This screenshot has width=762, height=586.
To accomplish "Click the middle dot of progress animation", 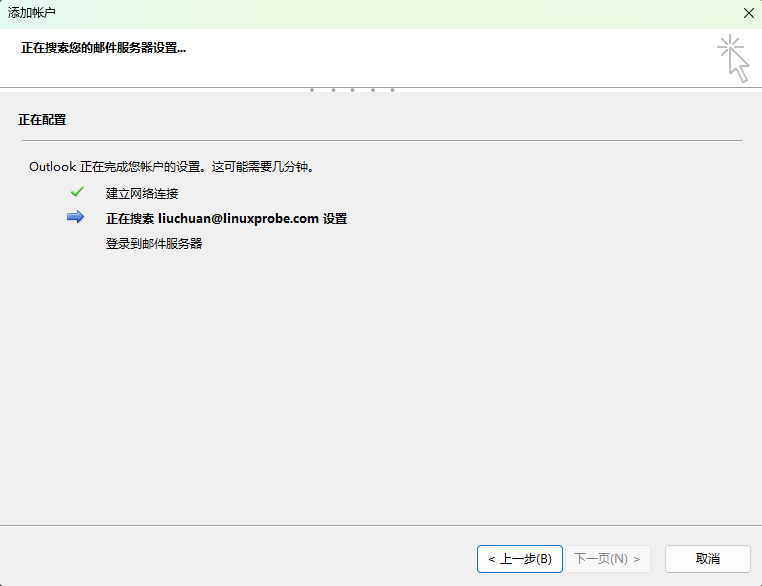I will (x=352, y=90).
